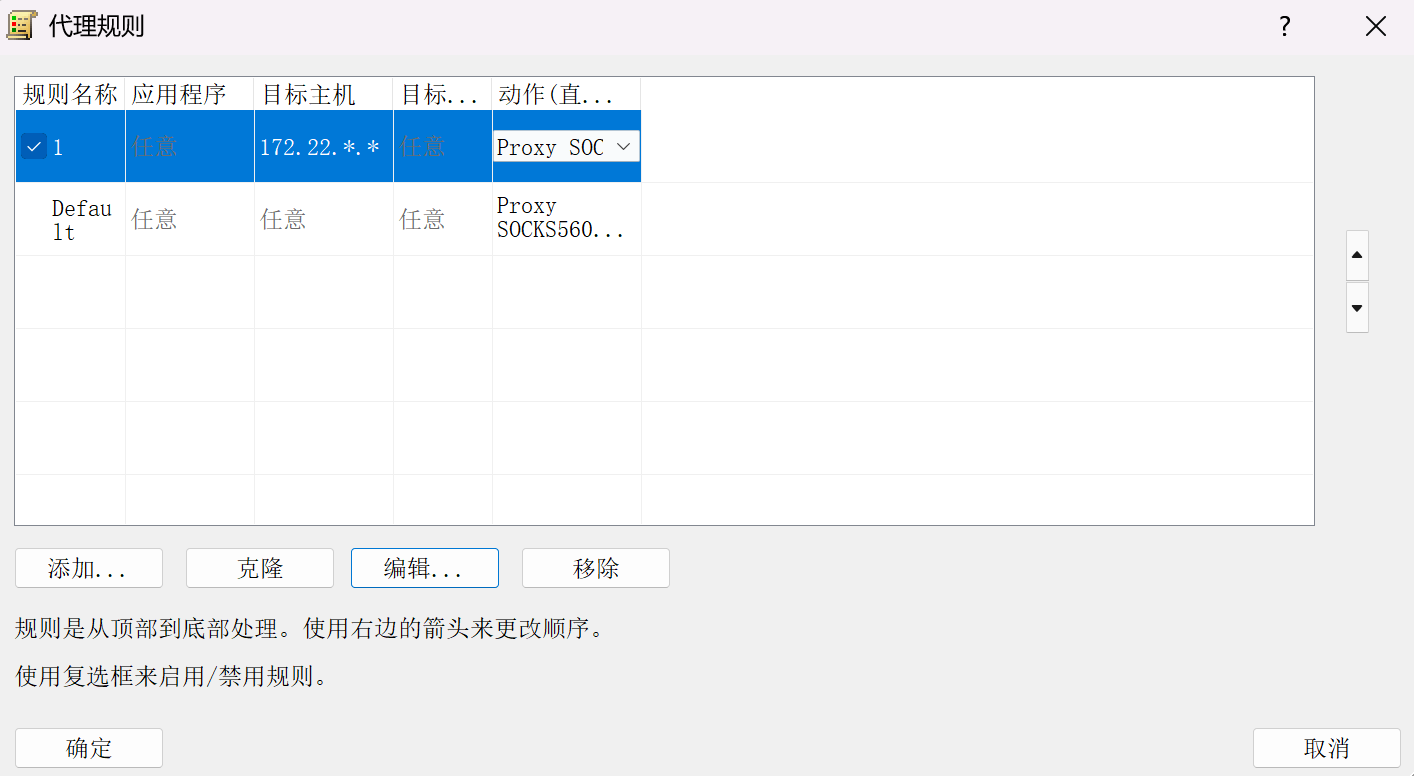Remove the selected rule with 移除
The image size is (1414, 776).
595,568
